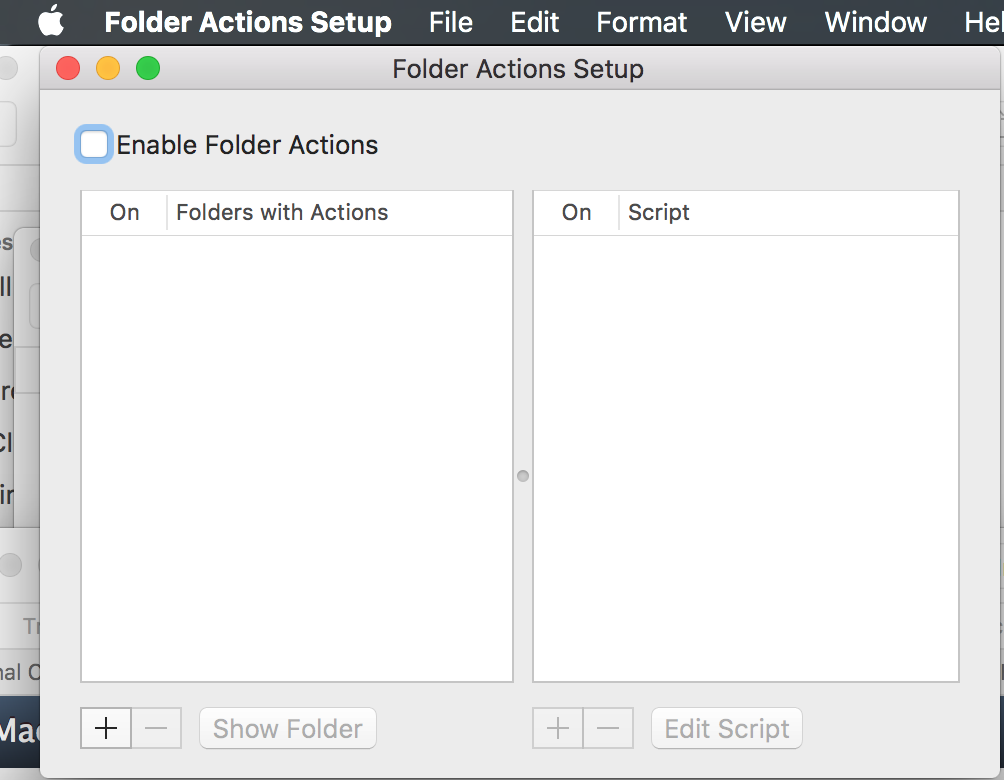The width and height of the screenshot is (1004, 780).
Task: Click the add folder plus button
Action: (x=106, y=728)
